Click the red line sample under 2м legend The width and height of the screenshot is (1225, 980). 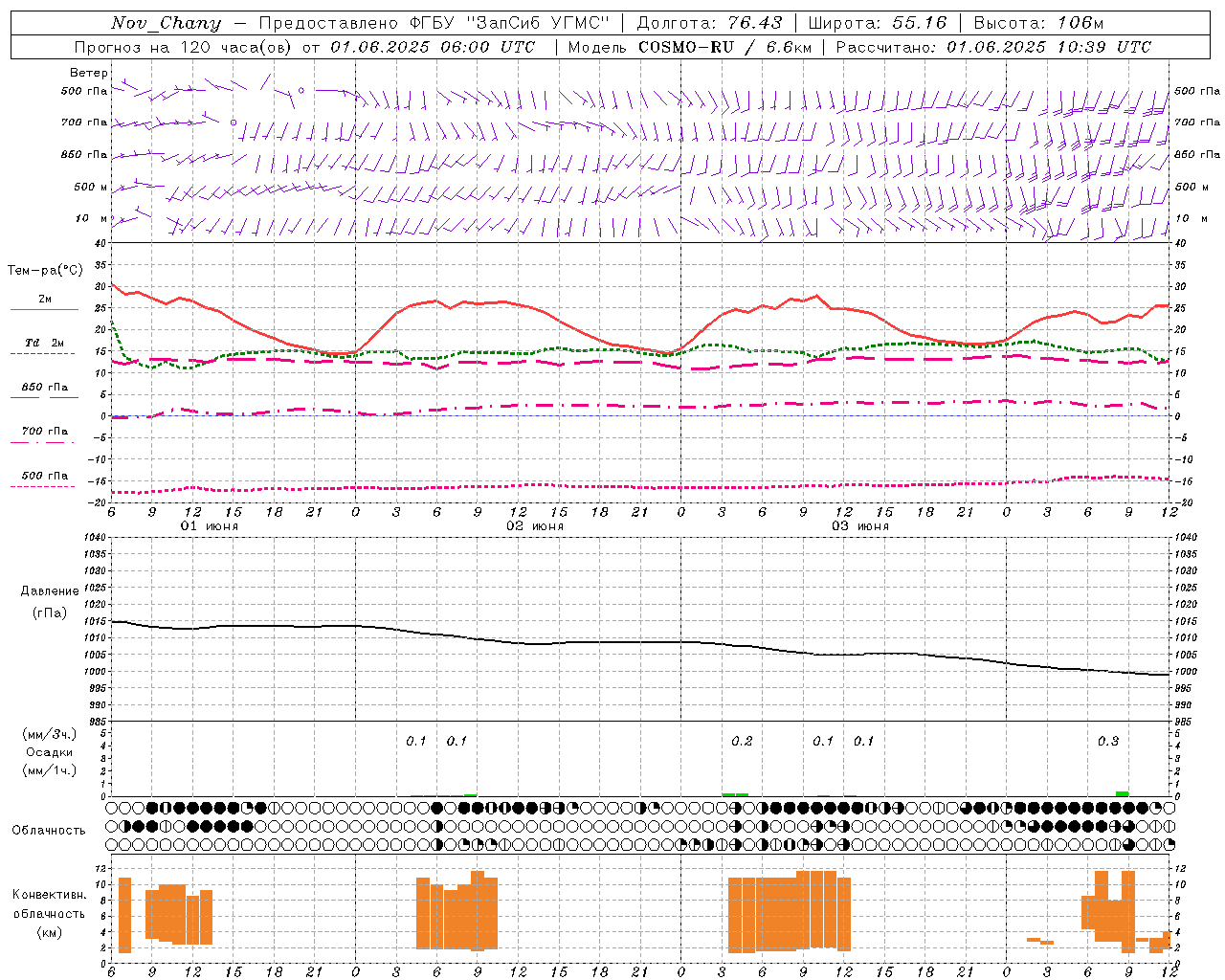[x=44, y=310]
